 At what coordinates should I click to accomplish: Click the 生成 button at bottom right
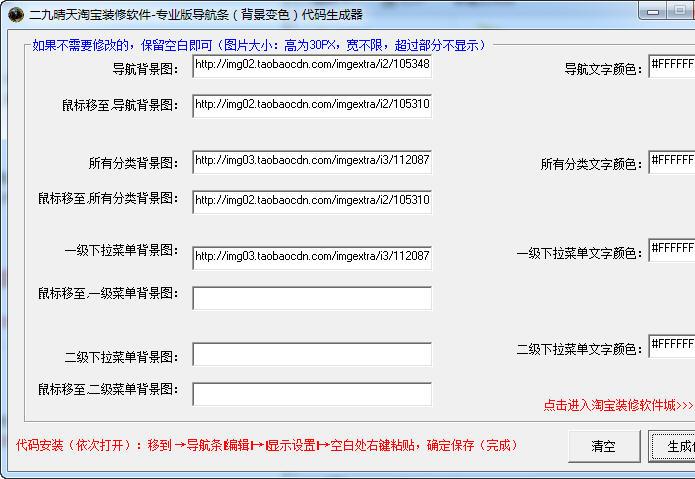click(672, 446)
